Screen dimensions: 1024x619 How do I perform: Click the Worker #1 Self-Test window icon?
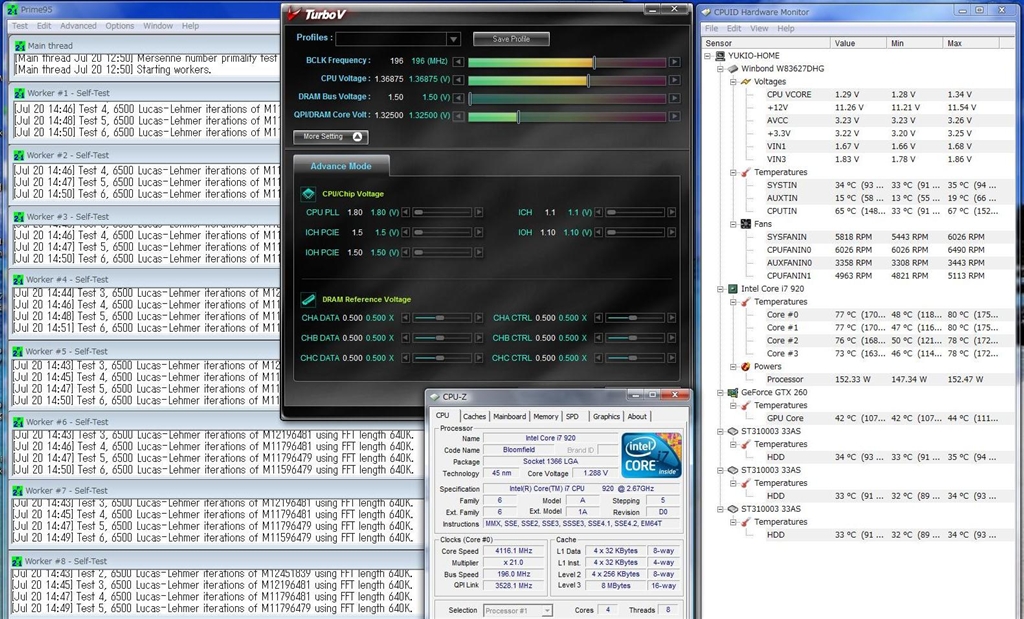tap(18, 92)
